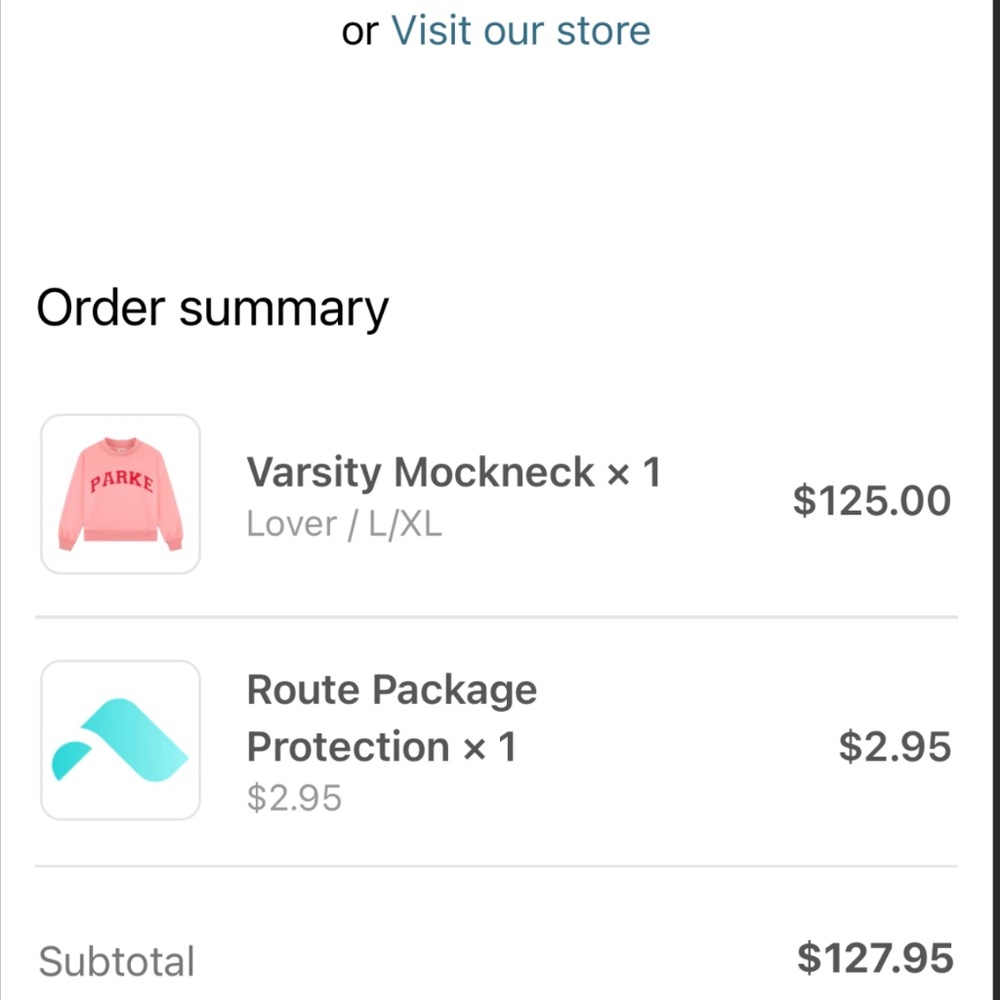Click the "× 1" after Route Package Protection
This screenshot has height=1000, width=1000.
click(492, 746)
